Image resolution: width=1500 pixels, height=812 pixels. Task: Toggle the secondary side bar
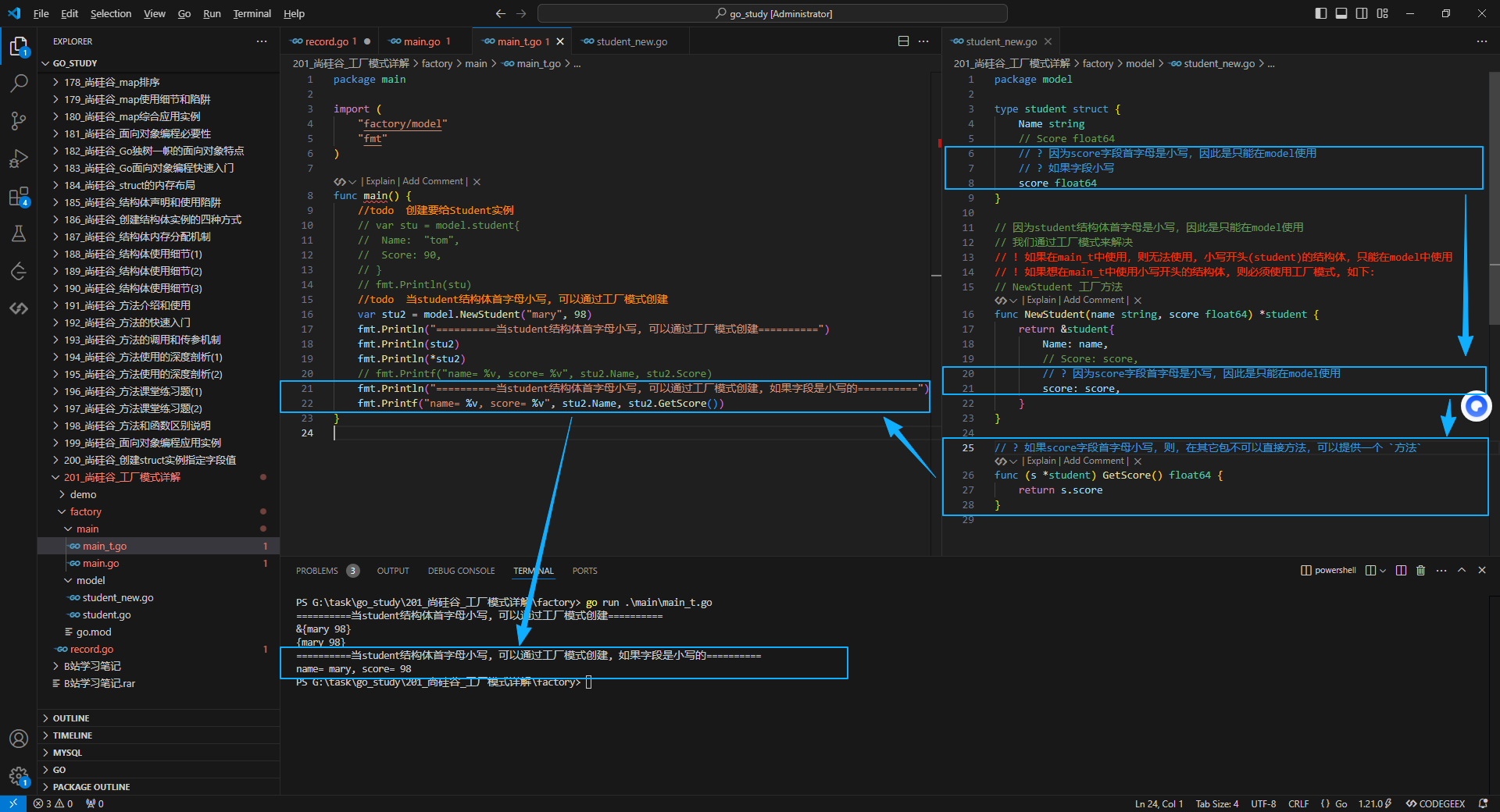coord(1362,13)
